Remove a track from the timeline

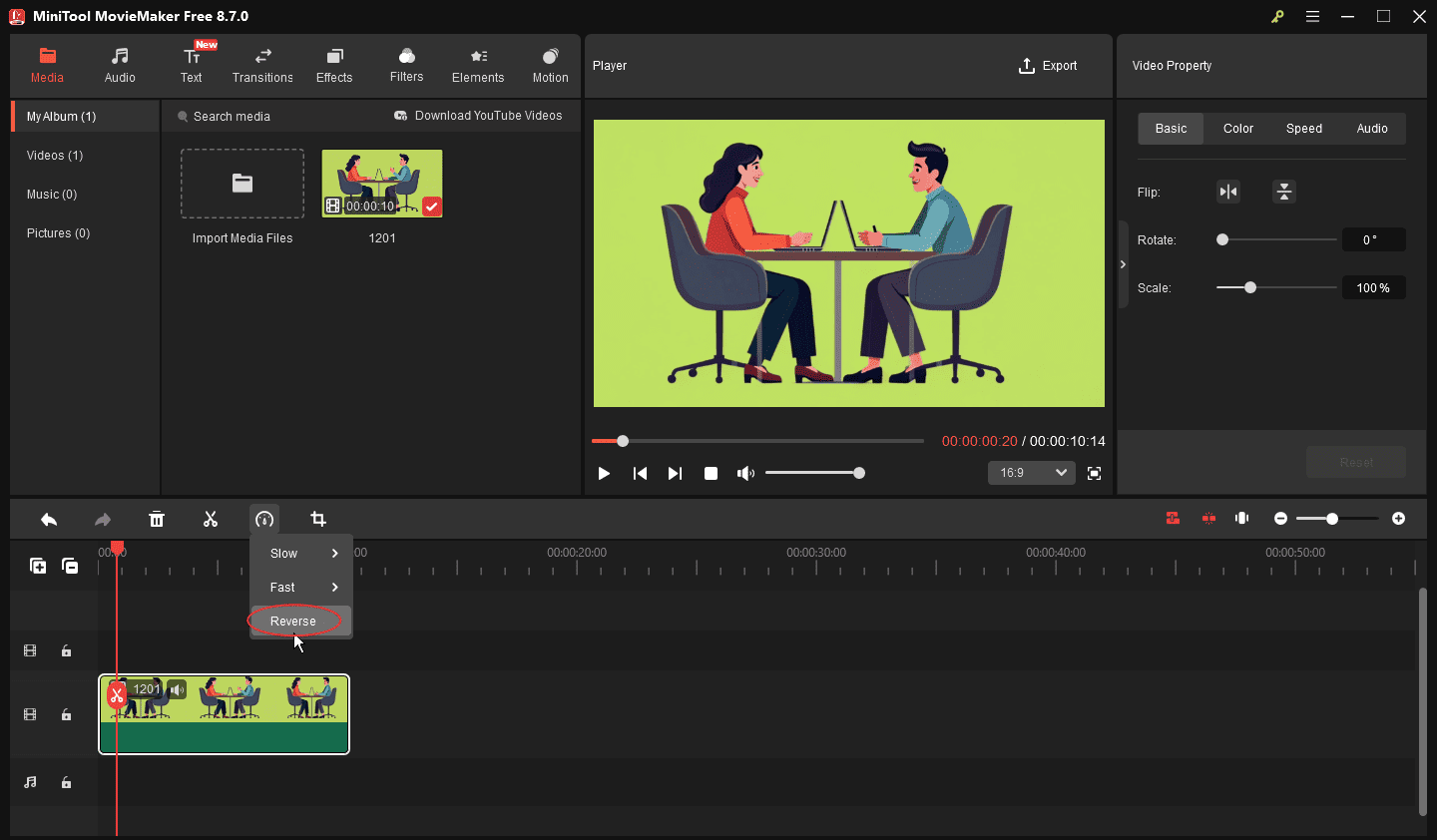[70, 566]
